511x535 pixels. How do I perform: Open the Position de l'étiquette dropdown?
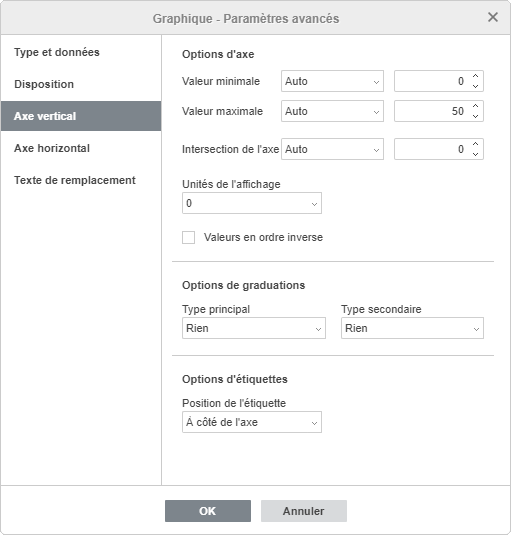pos(252,422)
